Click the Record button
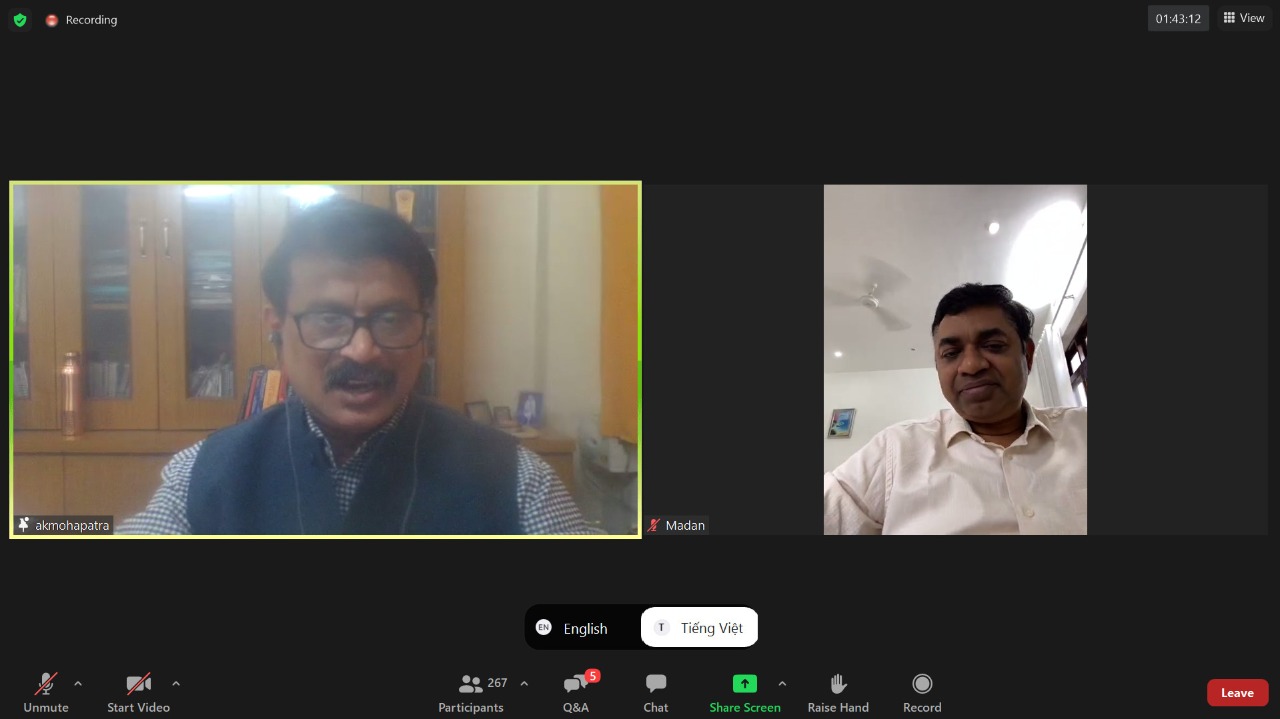1280x719 pixels. click(x=922, y=692)
